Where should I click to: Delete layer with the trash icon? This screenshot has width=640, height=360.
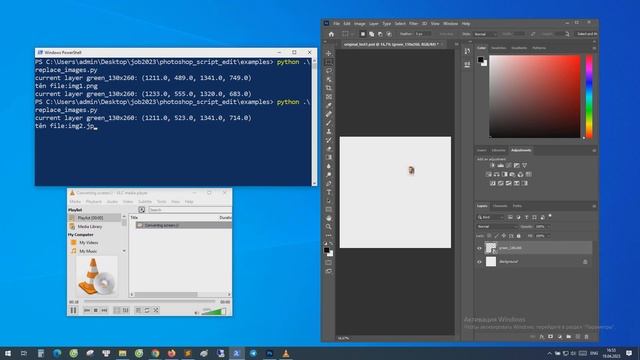tap(587, 337)
